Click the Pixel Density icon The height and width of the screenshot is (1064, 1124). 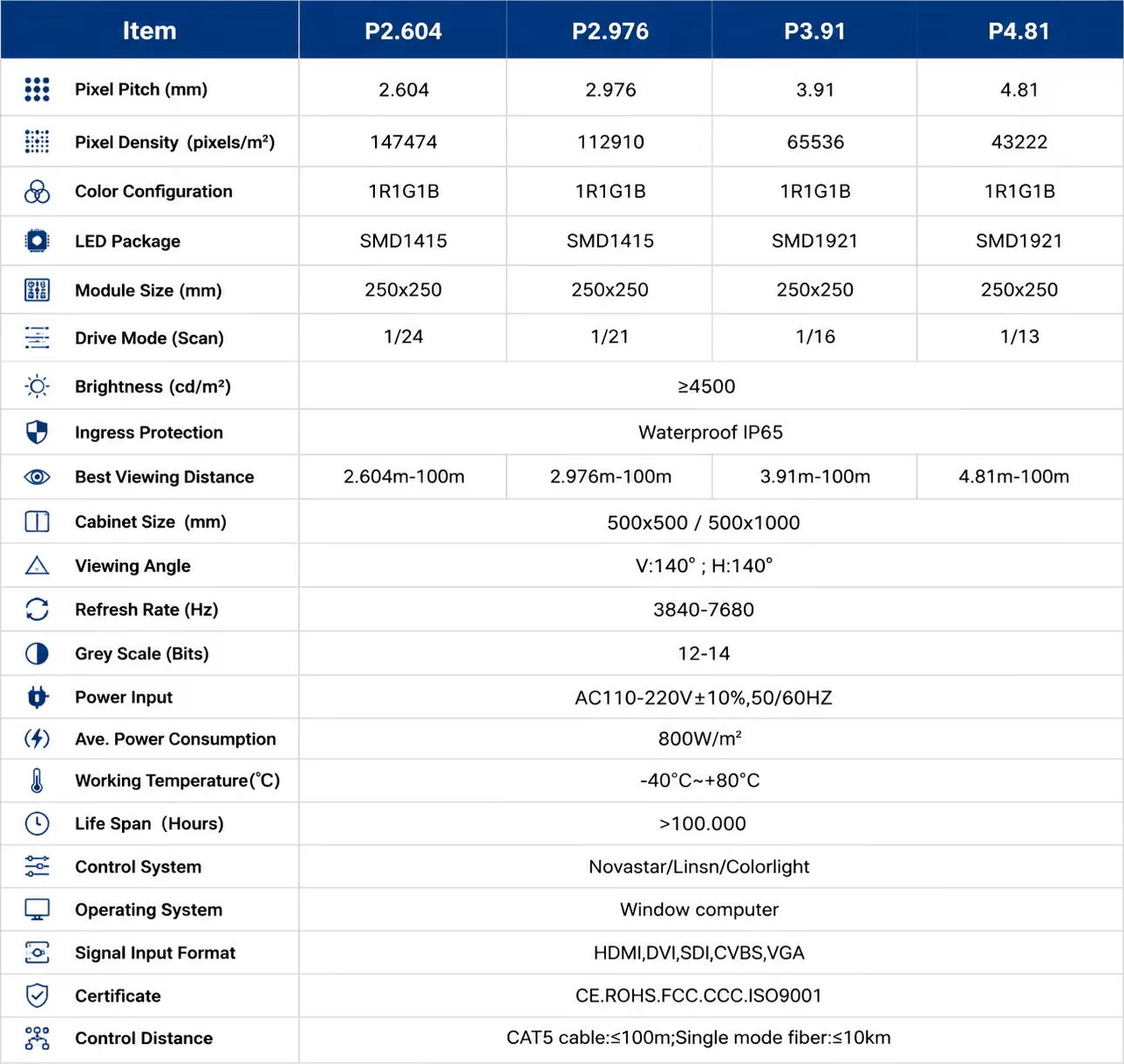coord(37,141)
